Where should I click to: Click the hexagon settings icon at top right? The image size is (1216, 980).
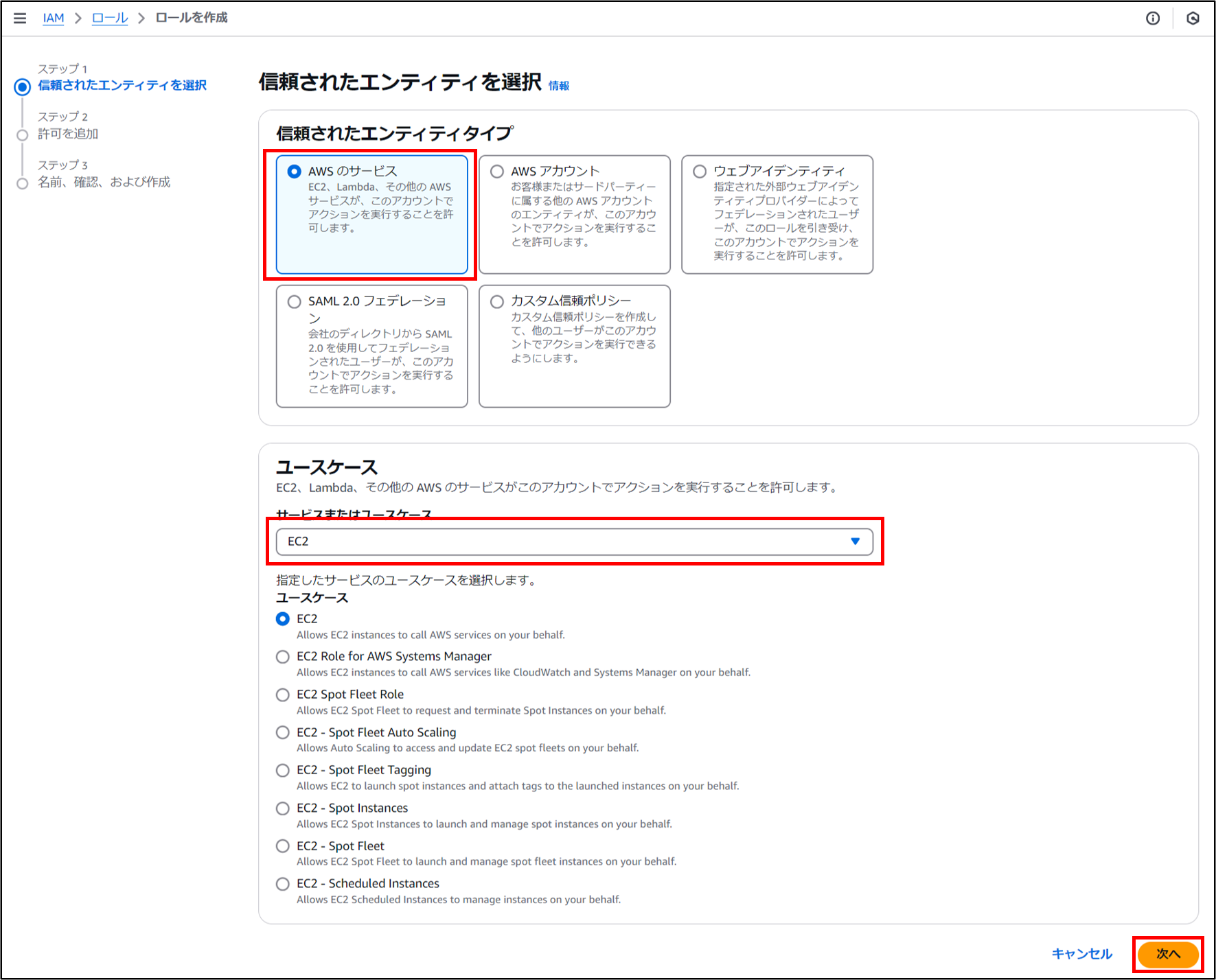tap(1193, 19)
